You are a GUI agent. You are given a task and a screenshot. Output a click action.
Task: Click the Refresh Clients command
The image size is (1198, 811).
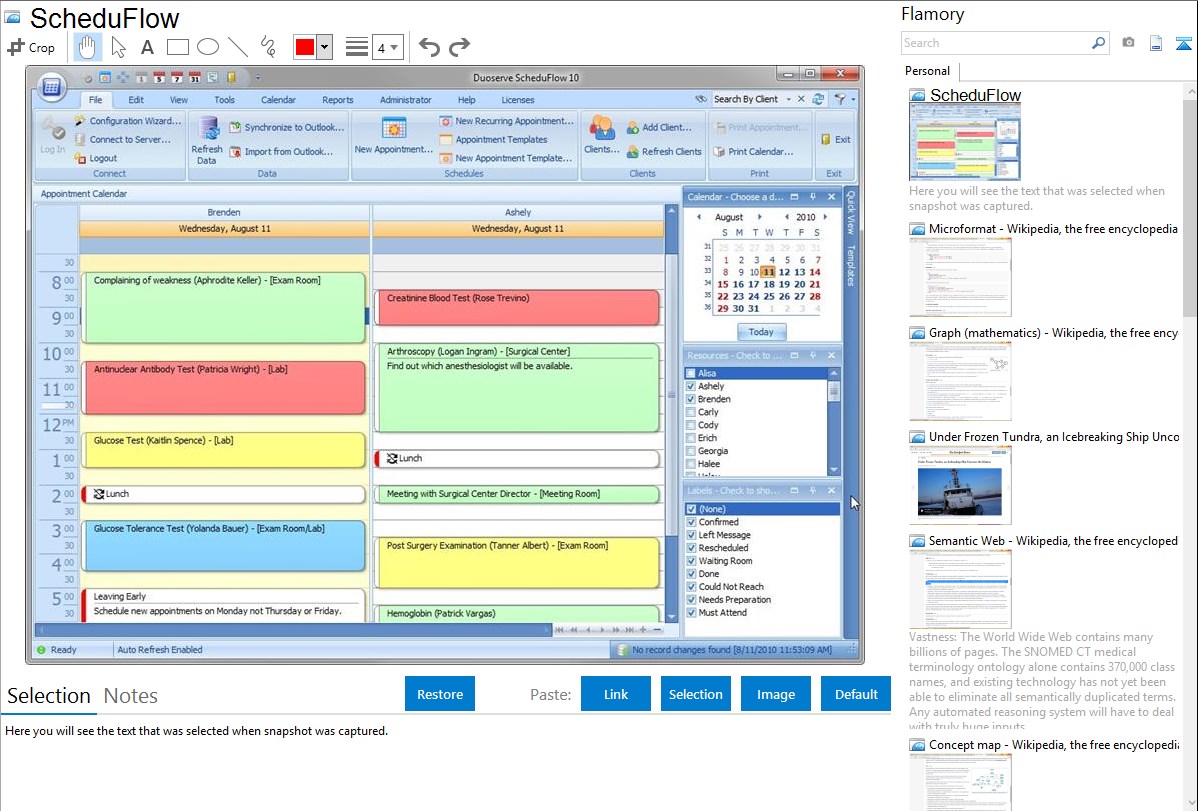coord(664,151)
